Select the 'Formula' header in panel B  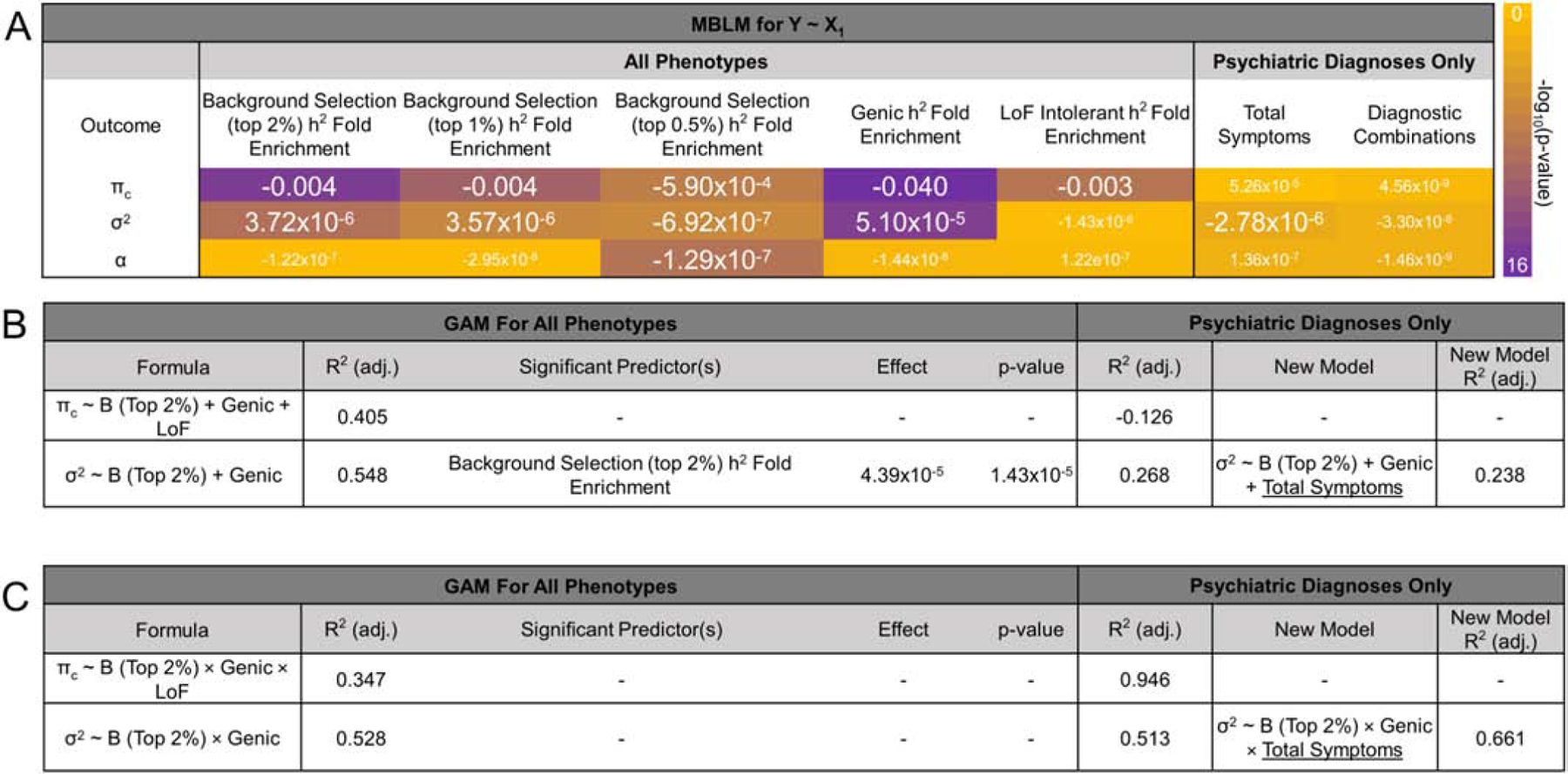click(x=172, y=367)
